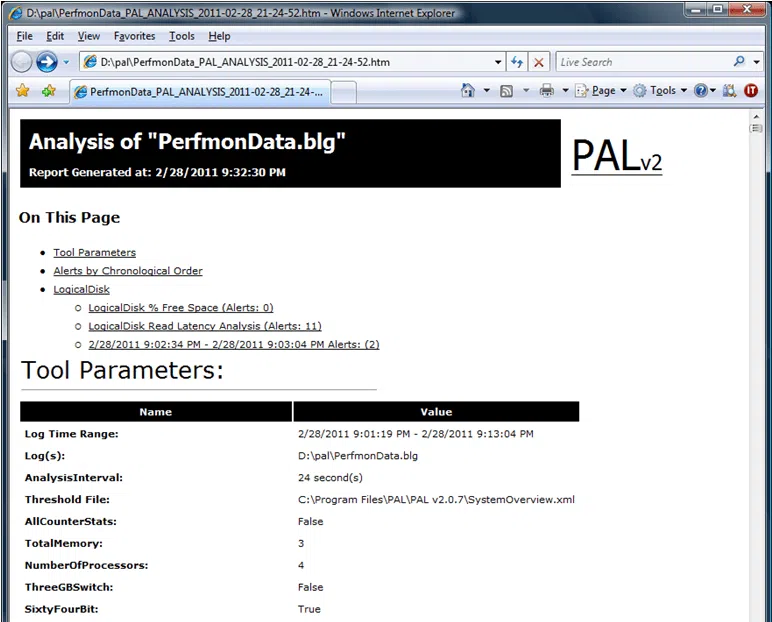
Task: Click the PALv2 logo link
Action: [x=616, y=155]
